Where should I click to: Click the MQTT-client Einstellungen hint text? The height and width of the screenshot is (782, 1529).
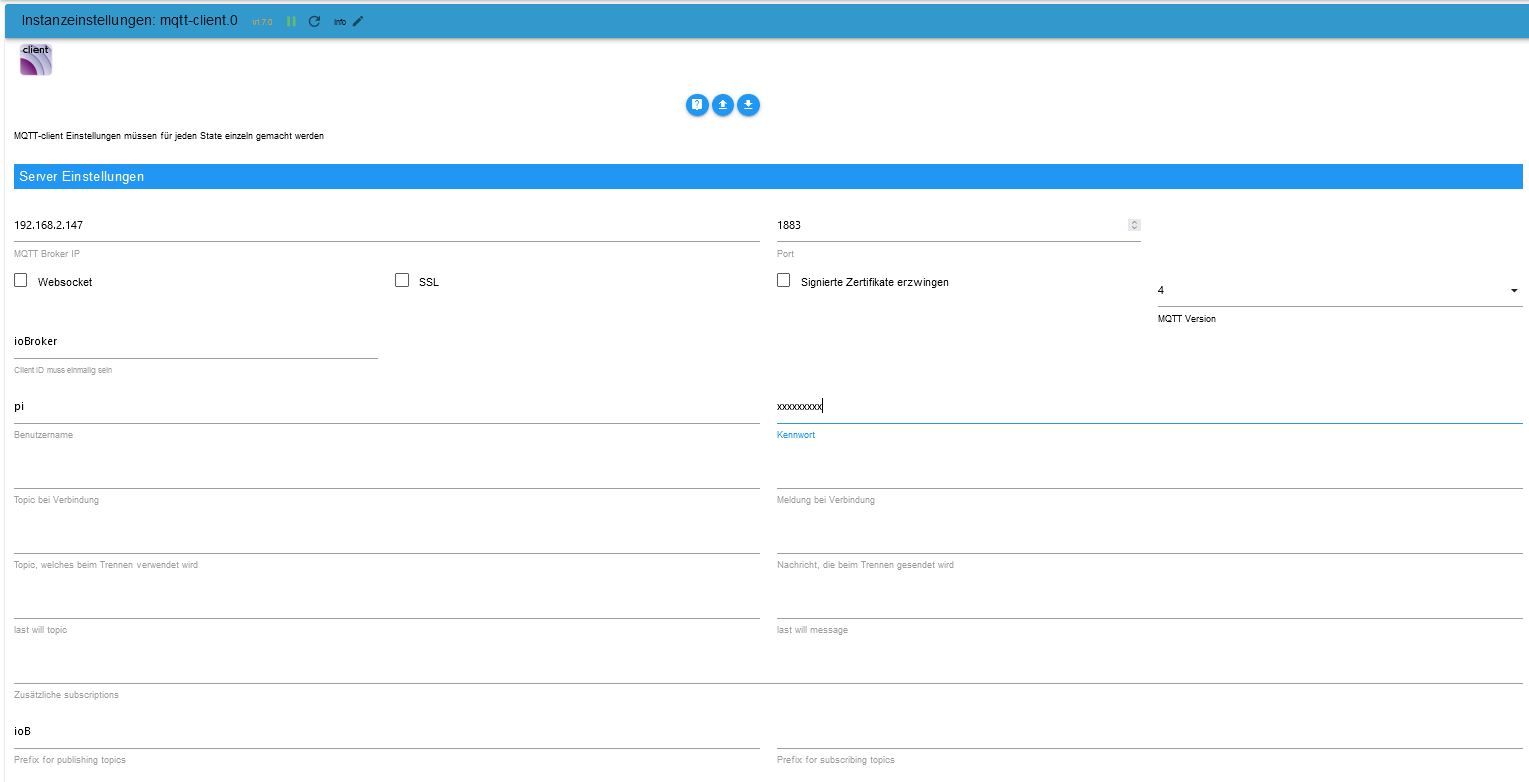coord(169,136)
